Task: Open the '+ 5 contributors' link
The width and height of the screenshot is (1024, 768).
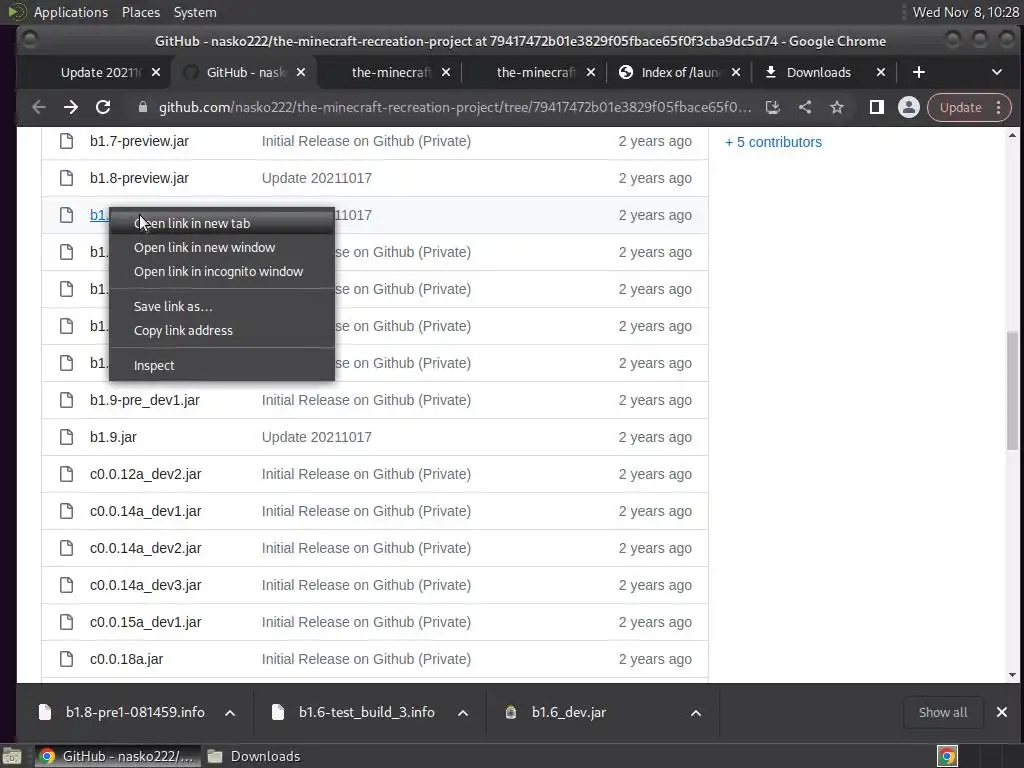Action: (x=773, y=142)
